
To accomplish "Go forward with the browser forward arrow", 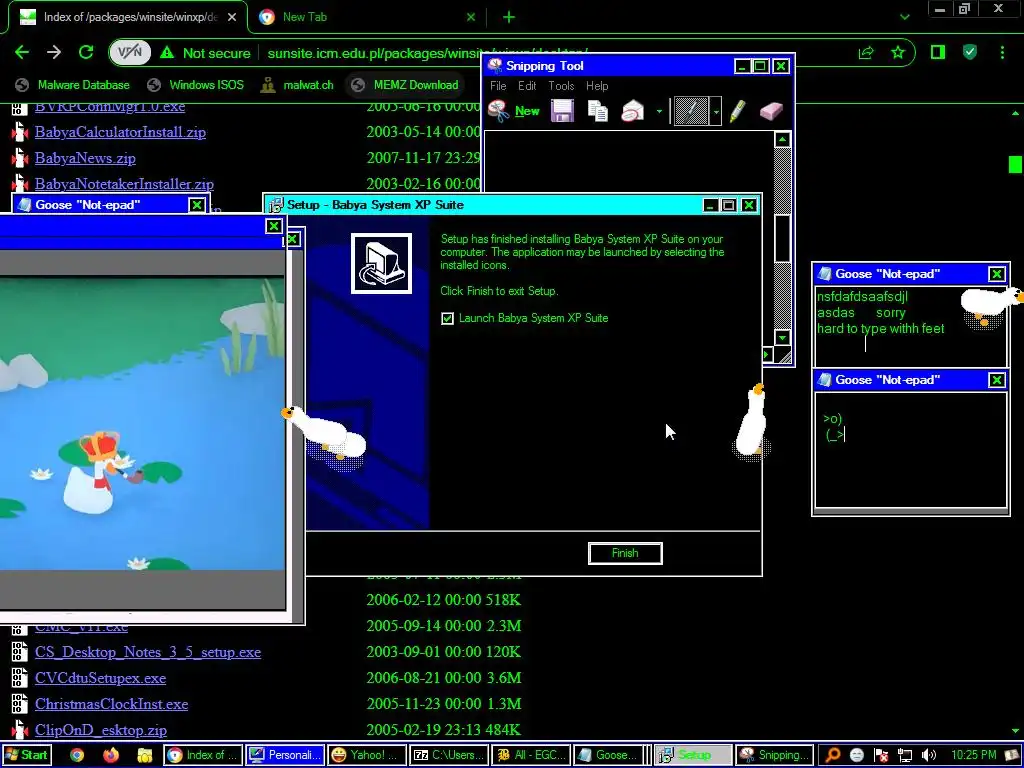I will coord(54,53).
